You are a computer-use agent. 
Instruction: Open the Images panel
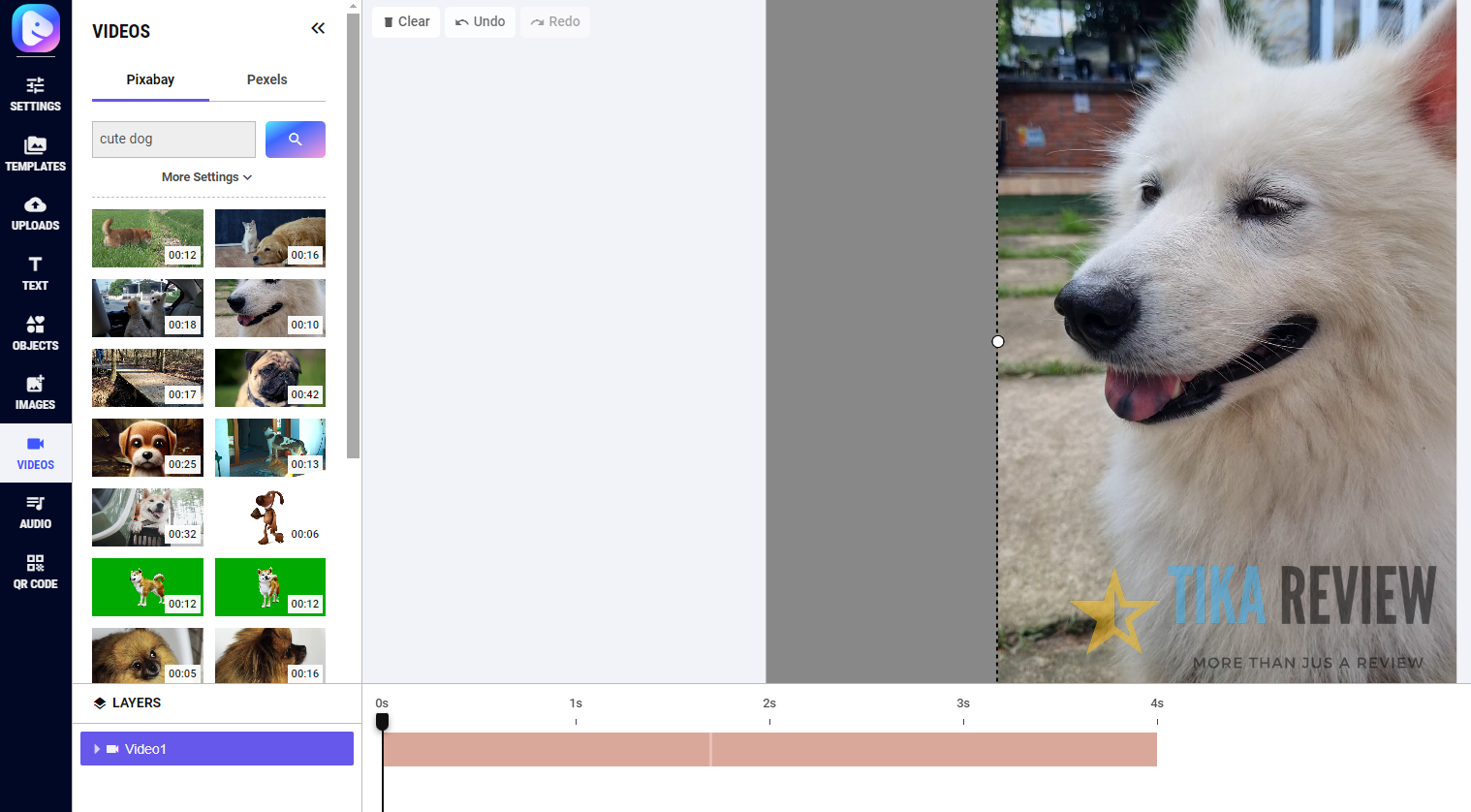point(36,392)
